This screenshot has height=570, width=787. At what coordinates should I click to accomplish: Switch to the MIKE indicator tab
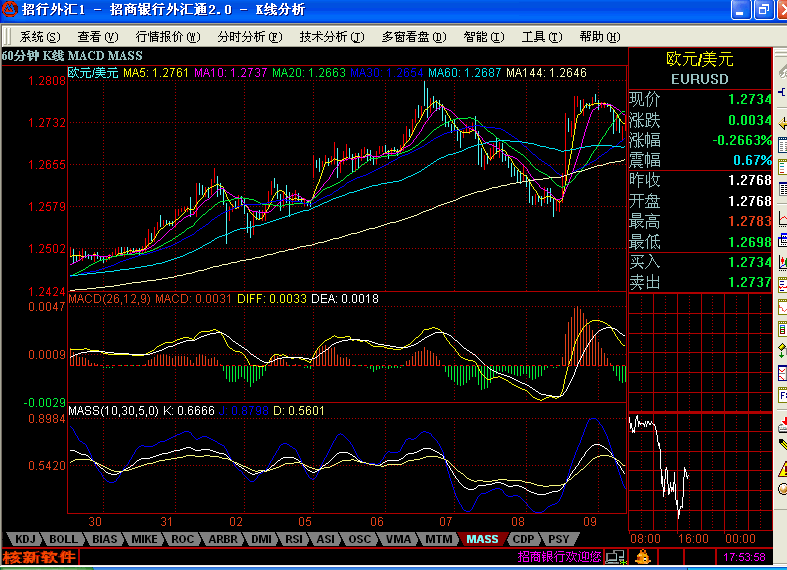(x=145, y=539)
